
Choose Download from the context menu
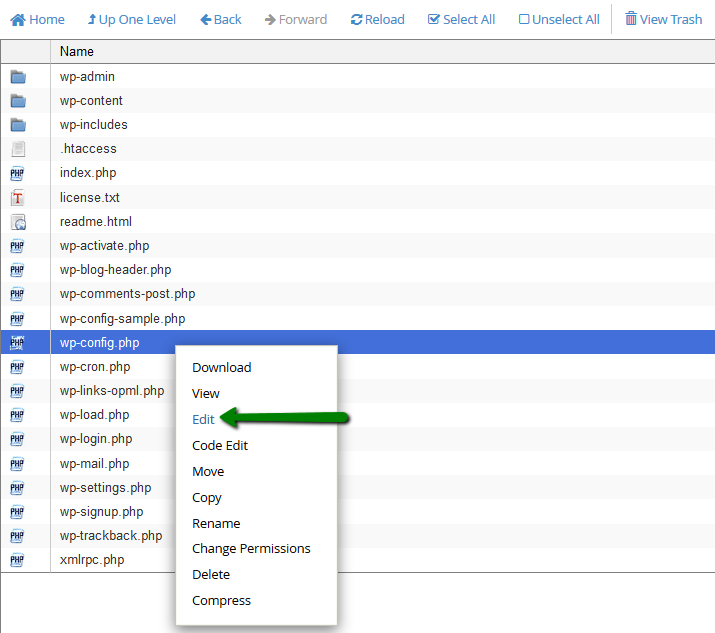222,368
